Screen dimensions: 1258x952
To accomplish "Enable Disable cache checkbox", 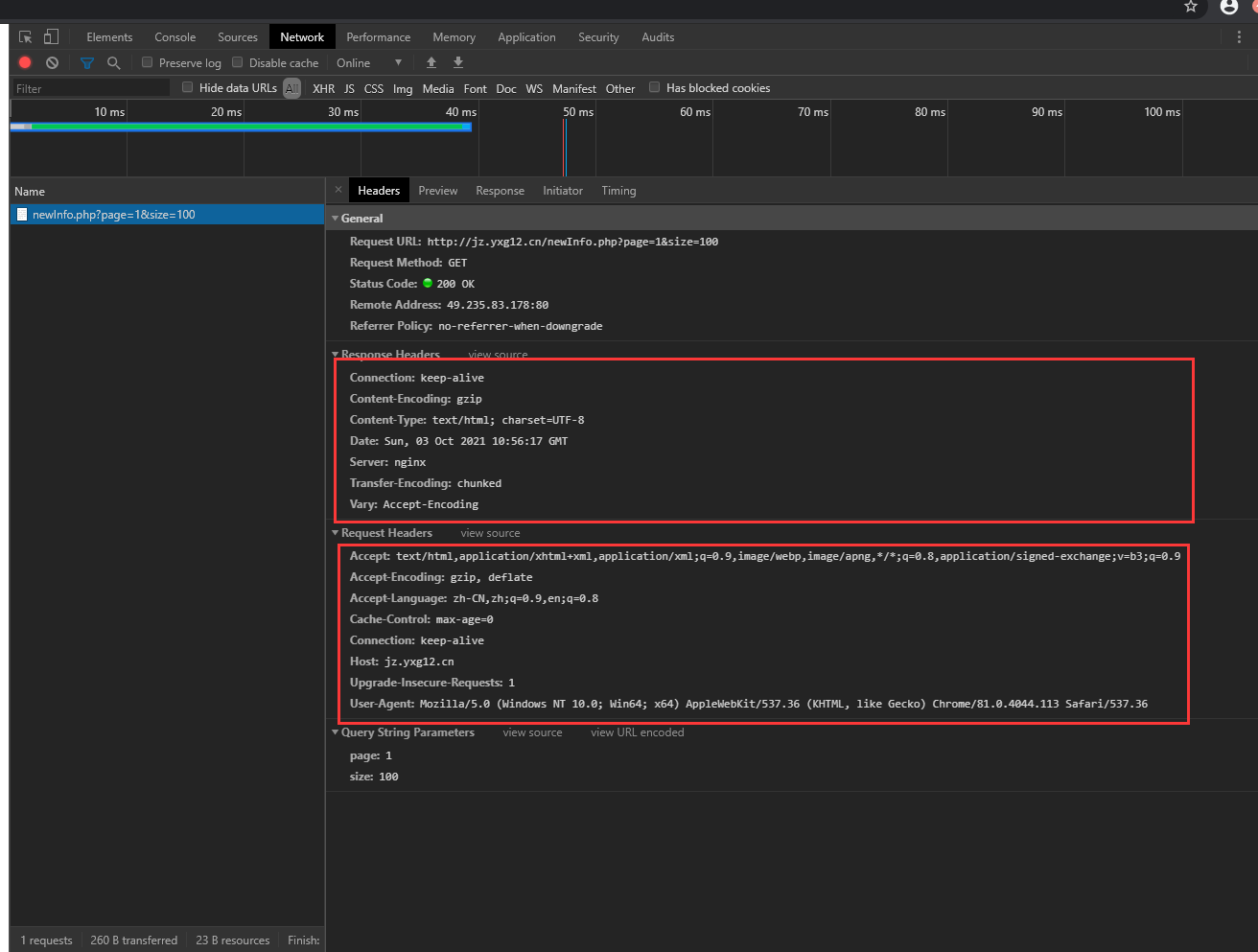I will [x=238, y=62].
